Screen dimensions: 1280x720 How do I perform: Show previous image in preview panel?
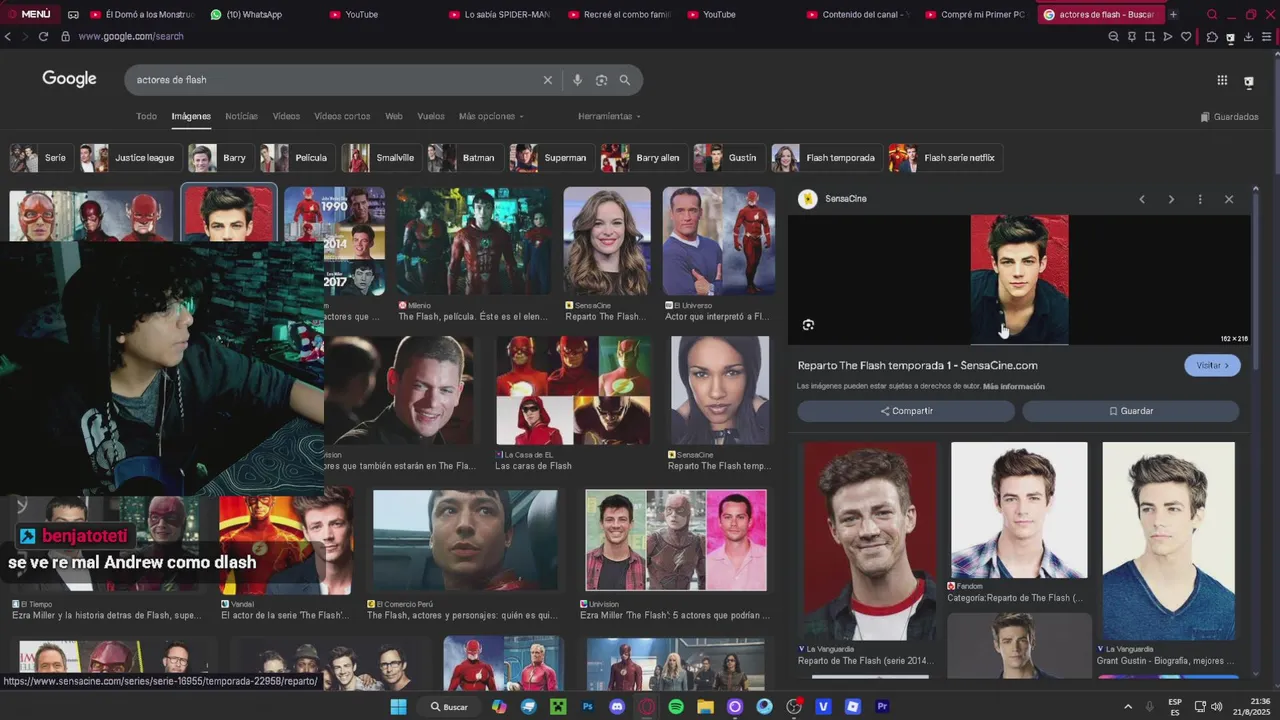coord(1142,199)
